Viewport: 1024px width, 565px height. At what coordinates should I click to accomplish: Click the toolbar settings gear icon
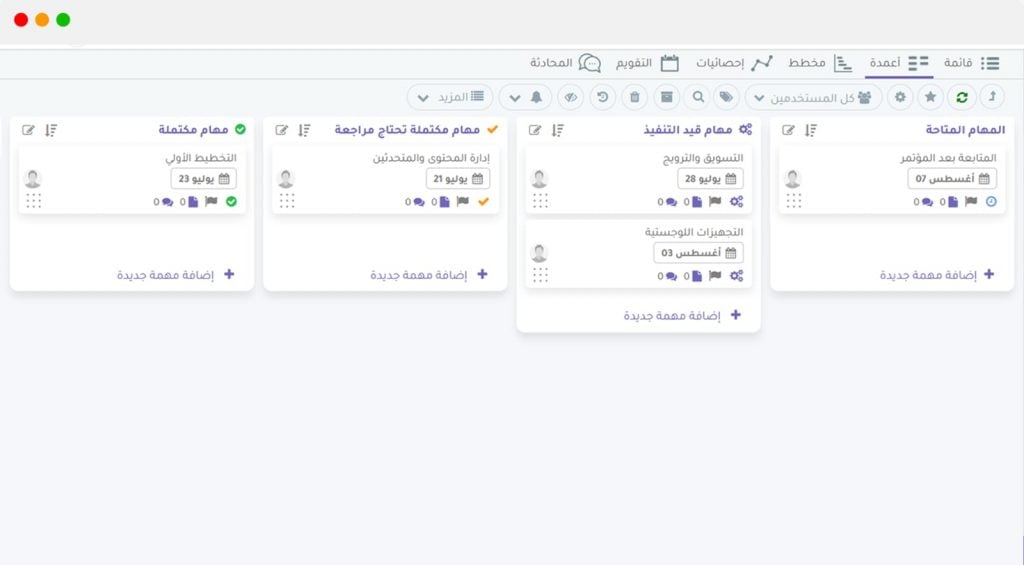click(x=900, y=97)
